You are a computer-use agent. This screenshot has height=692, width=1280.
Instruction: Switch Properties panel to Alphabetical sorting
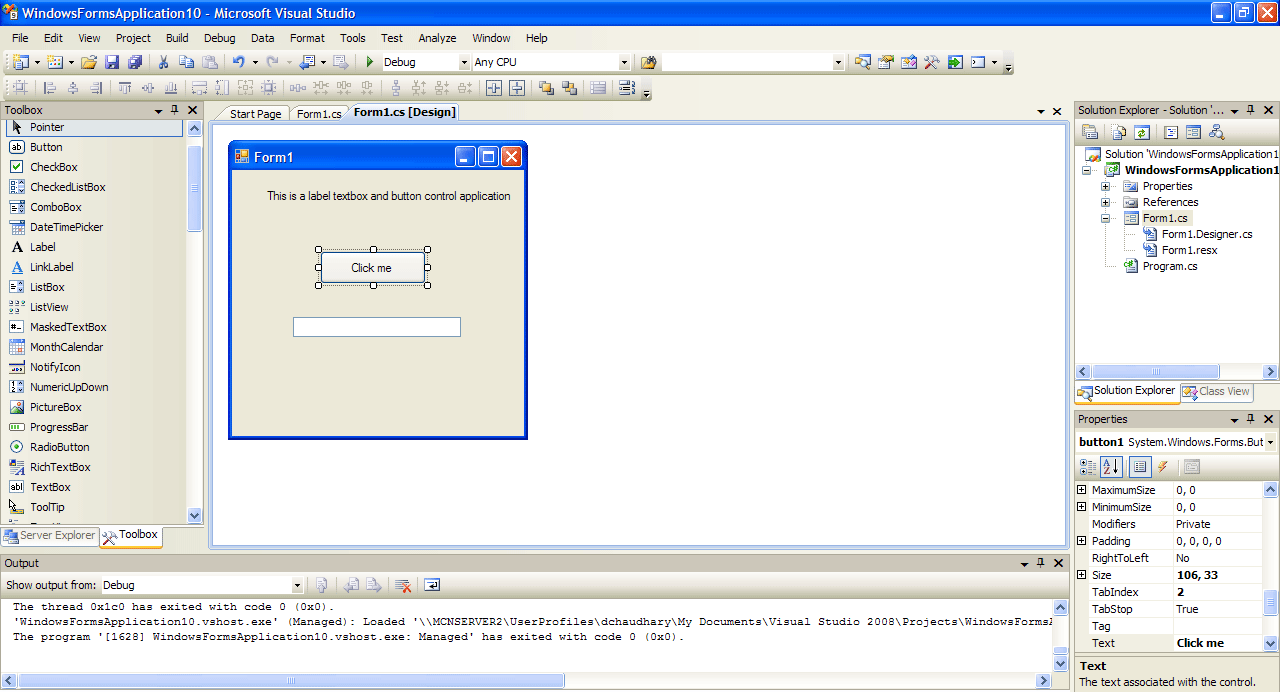1112,466
